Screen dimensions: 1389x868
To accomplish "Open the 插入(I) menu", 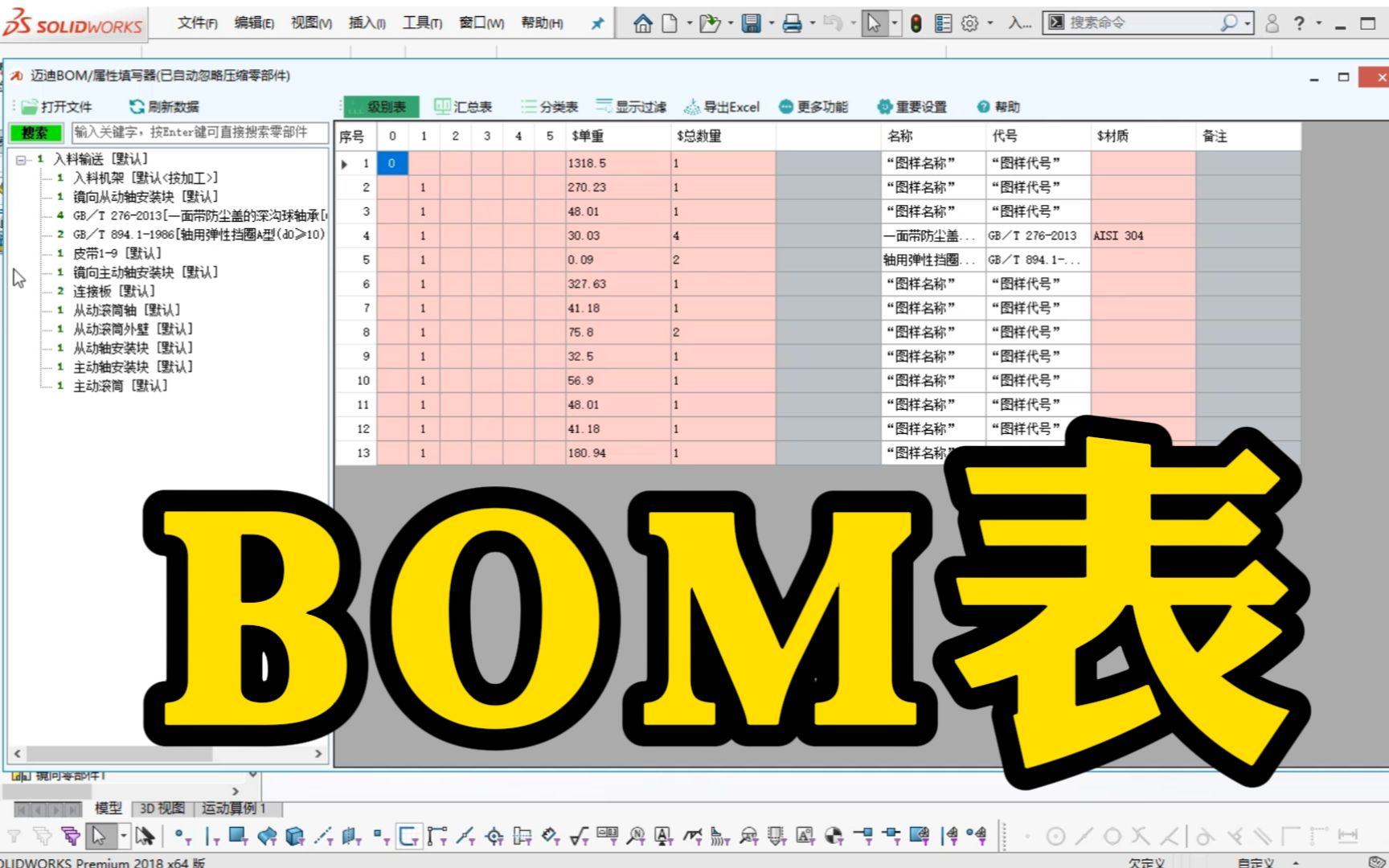I will pos(367,23).
